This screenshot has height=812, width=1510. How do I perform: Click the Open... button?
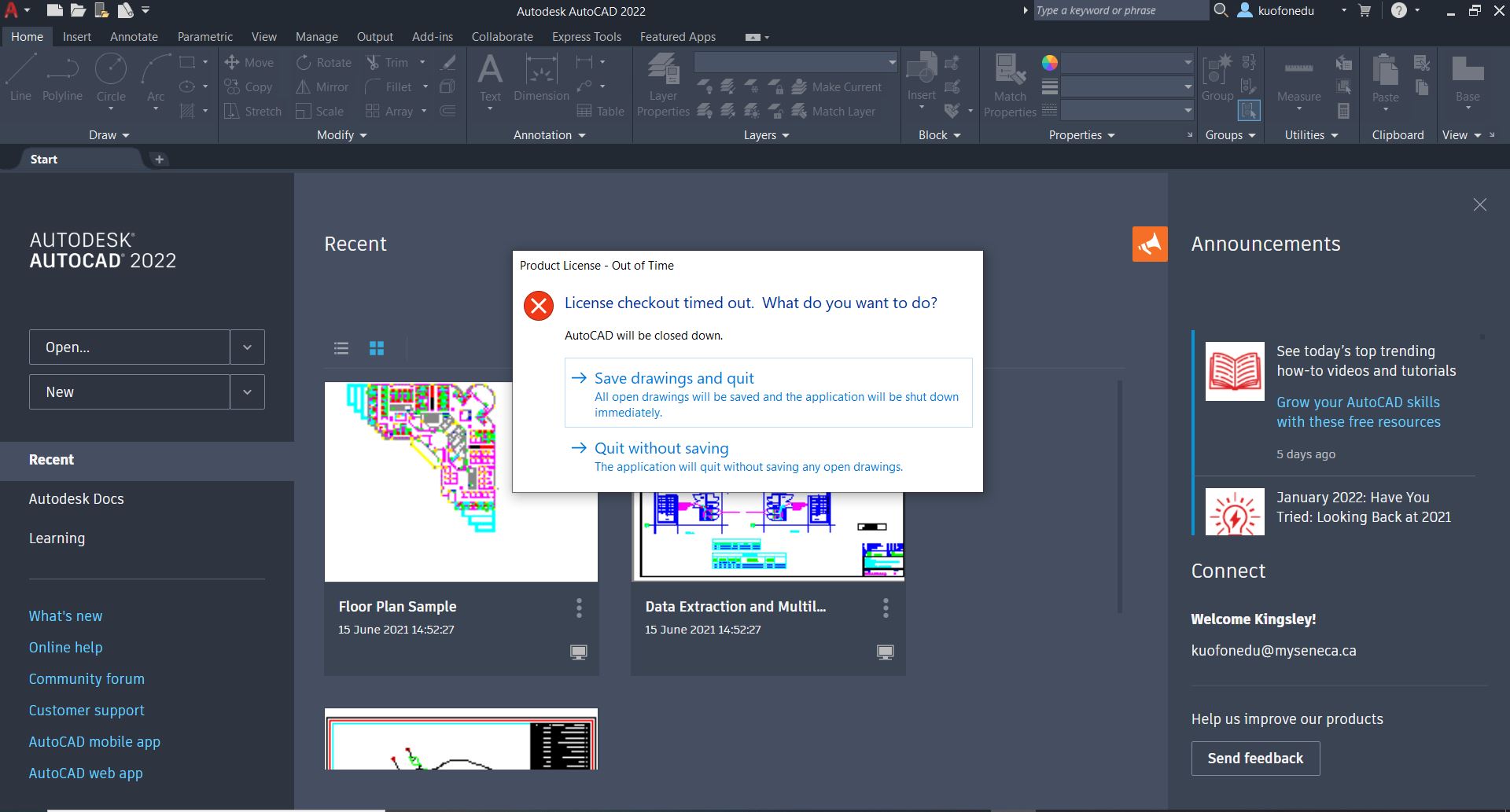click(x=130, y=347)
